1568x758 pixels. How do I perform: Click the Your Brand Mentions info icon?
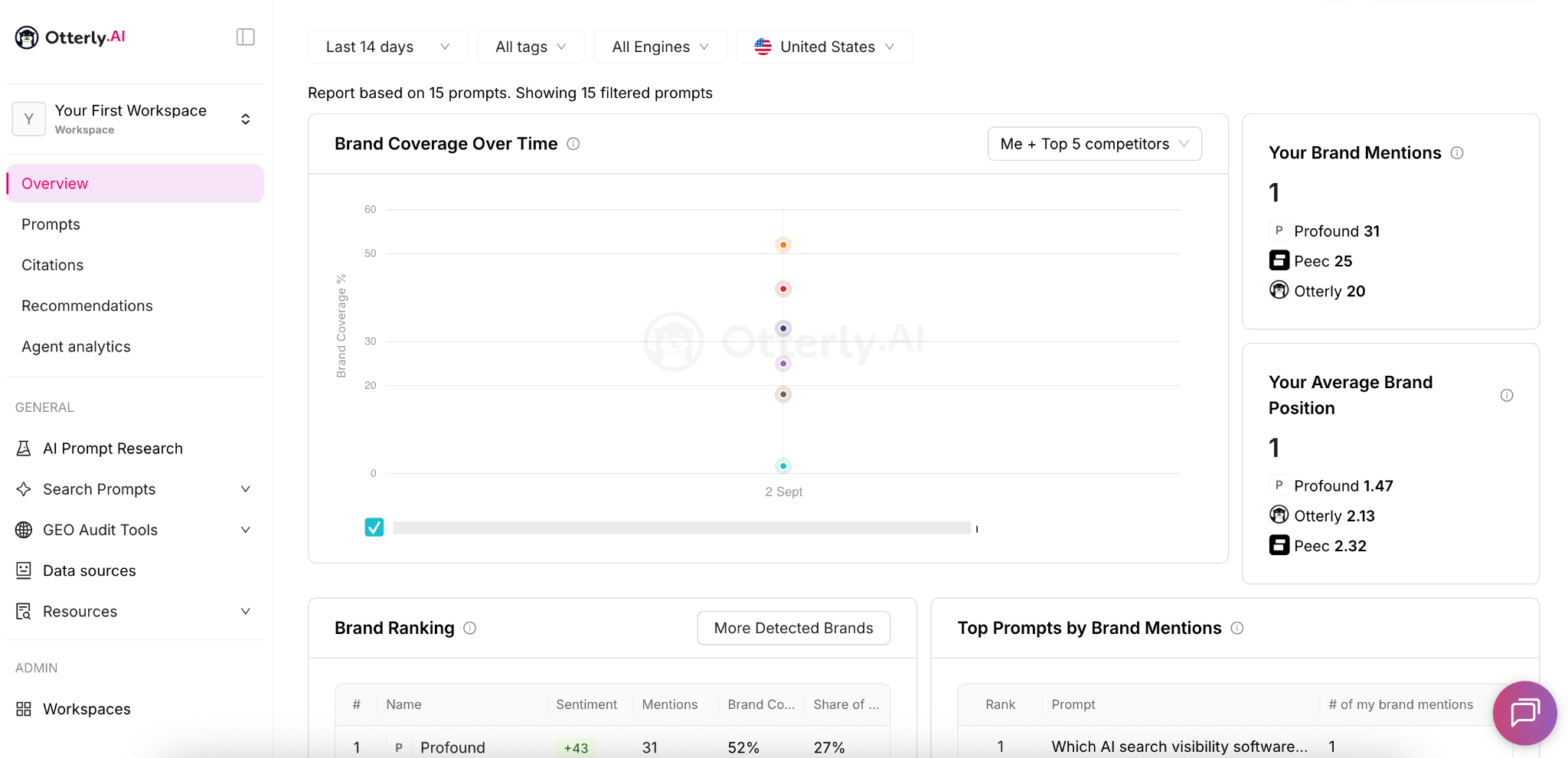(x=1457, y=153)
